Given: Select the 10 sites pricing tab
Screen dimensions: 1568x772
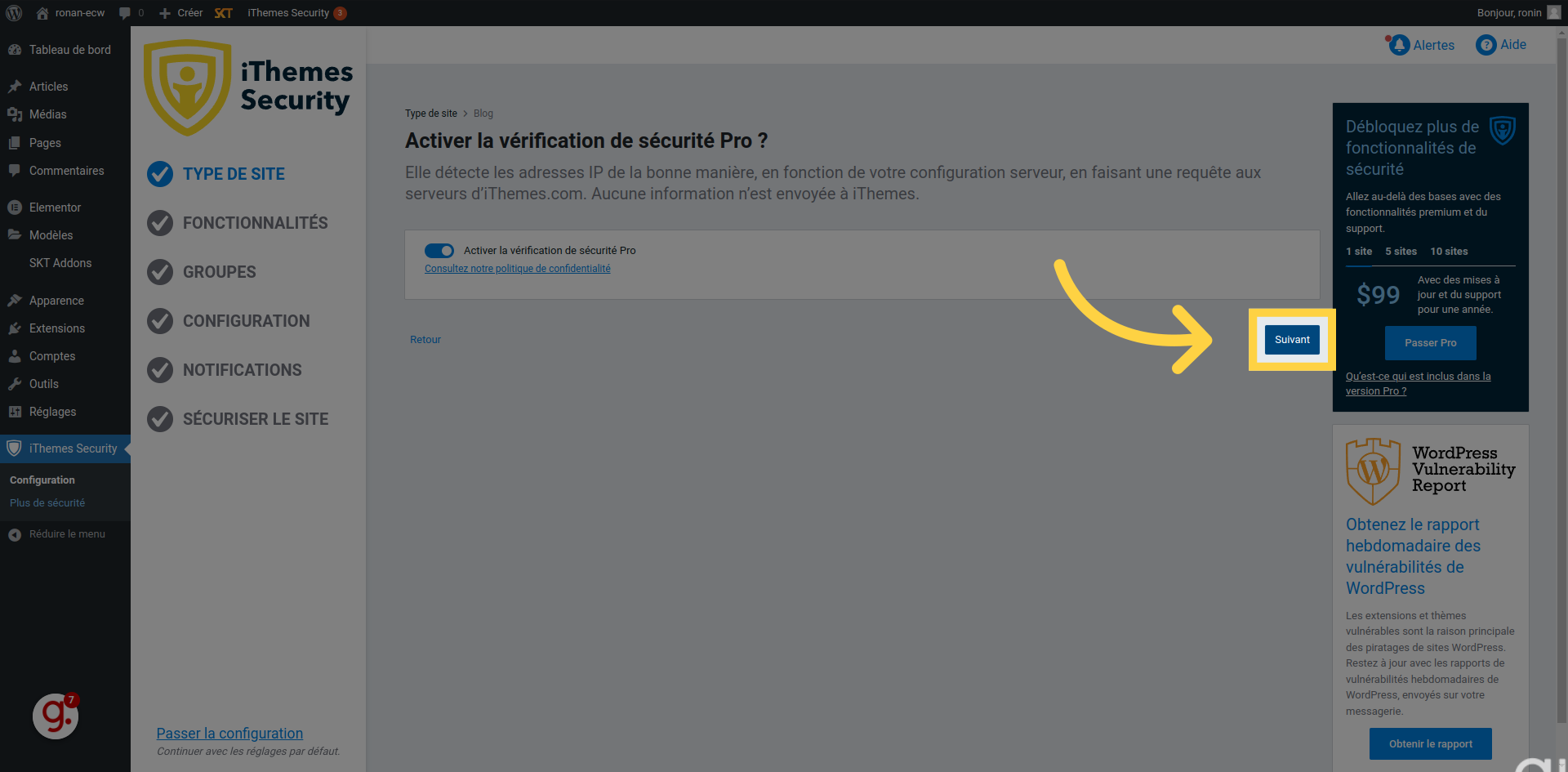Looking at the screenshot, I should click(1450, 252).
